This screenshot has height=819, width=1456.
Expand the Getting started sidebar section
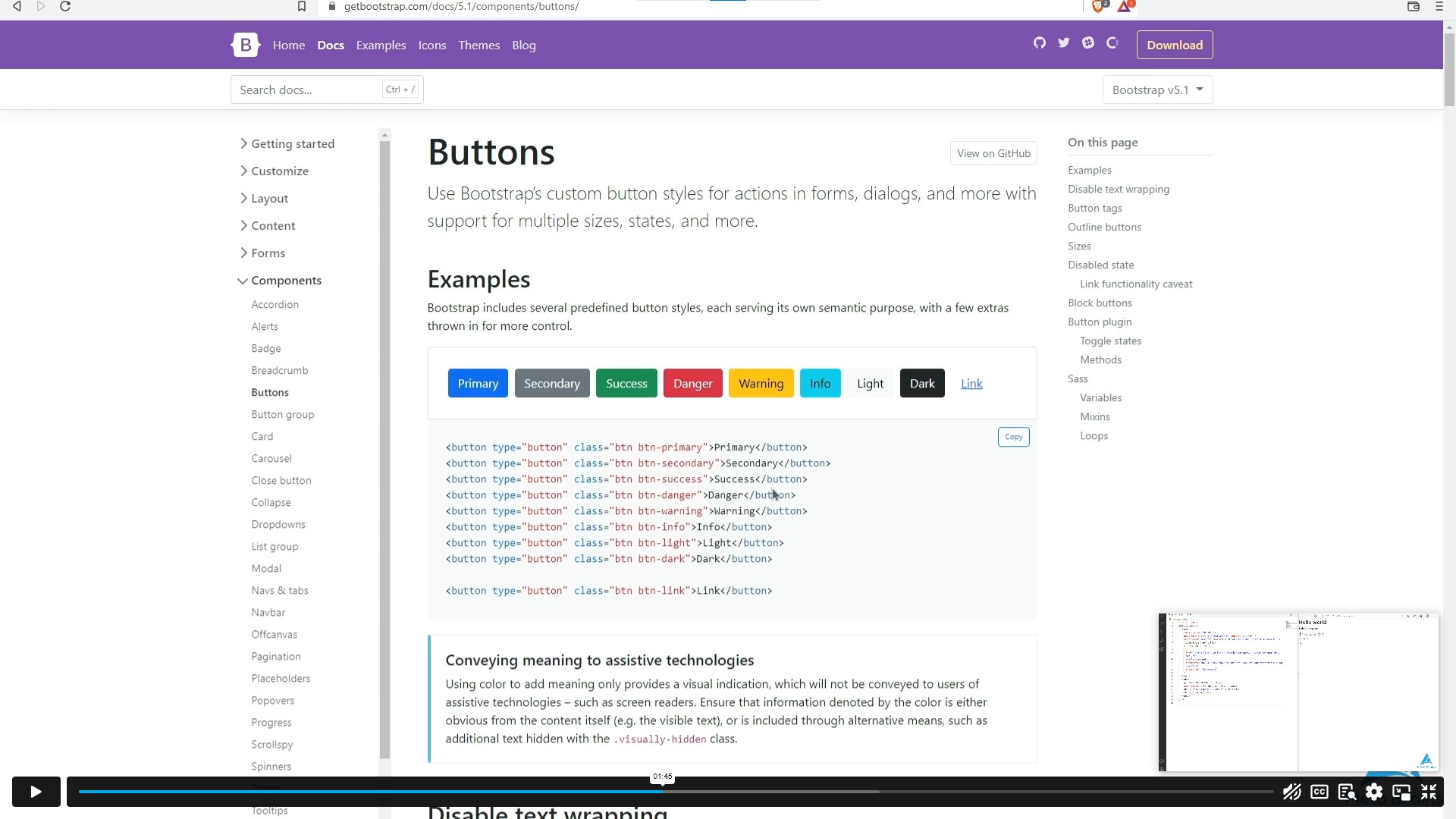pyautogui.click(x=293, y=143)
